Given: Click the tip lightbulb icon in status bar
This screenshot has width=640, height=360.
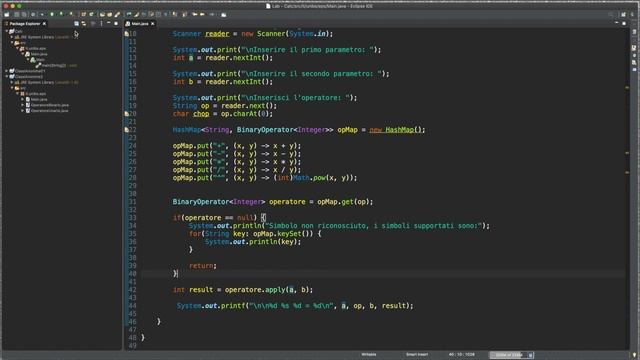Looking at the screenshot, I should coord(634,355).
